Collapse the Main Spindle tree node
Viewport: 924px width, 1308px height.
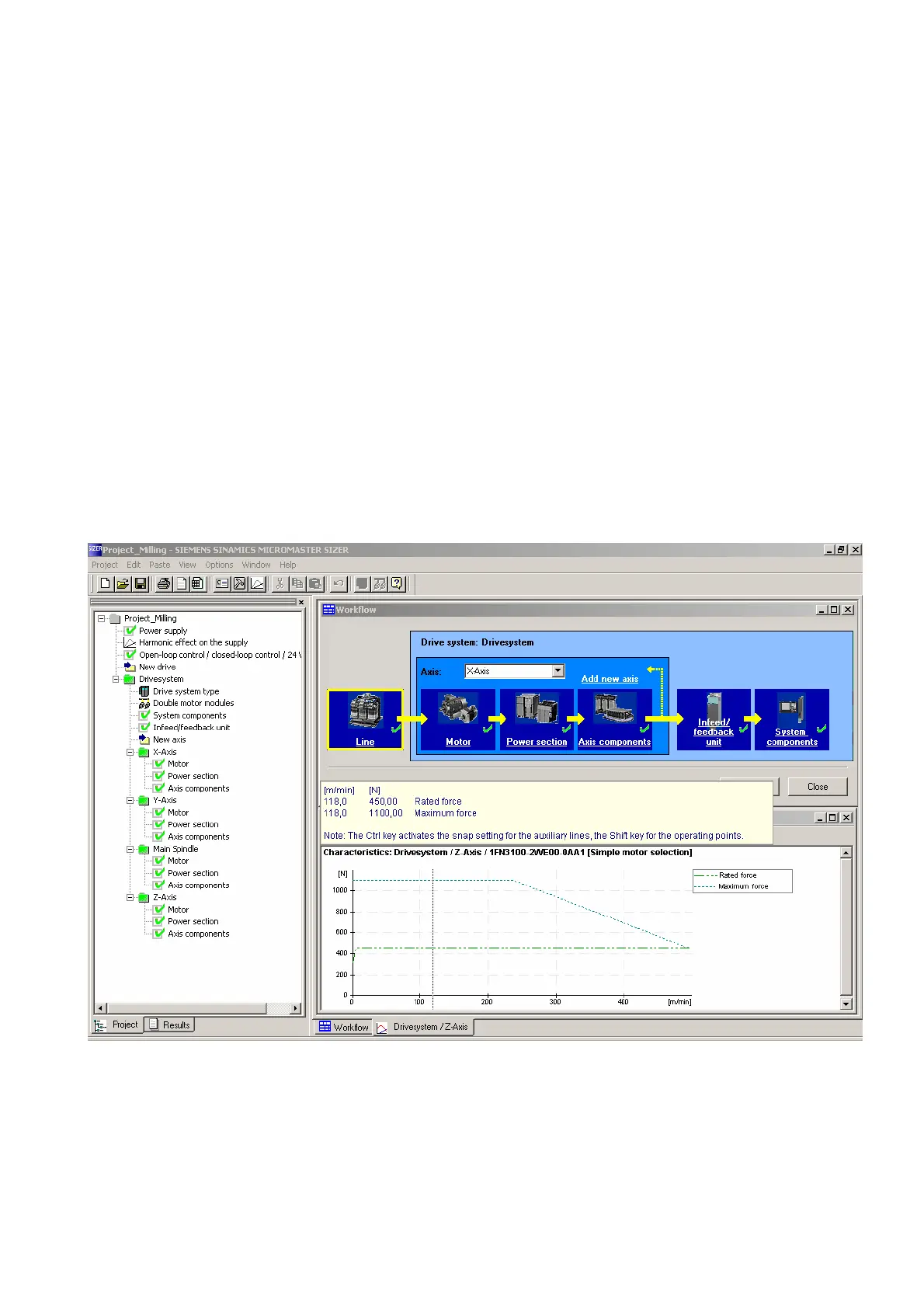[130, 849]
